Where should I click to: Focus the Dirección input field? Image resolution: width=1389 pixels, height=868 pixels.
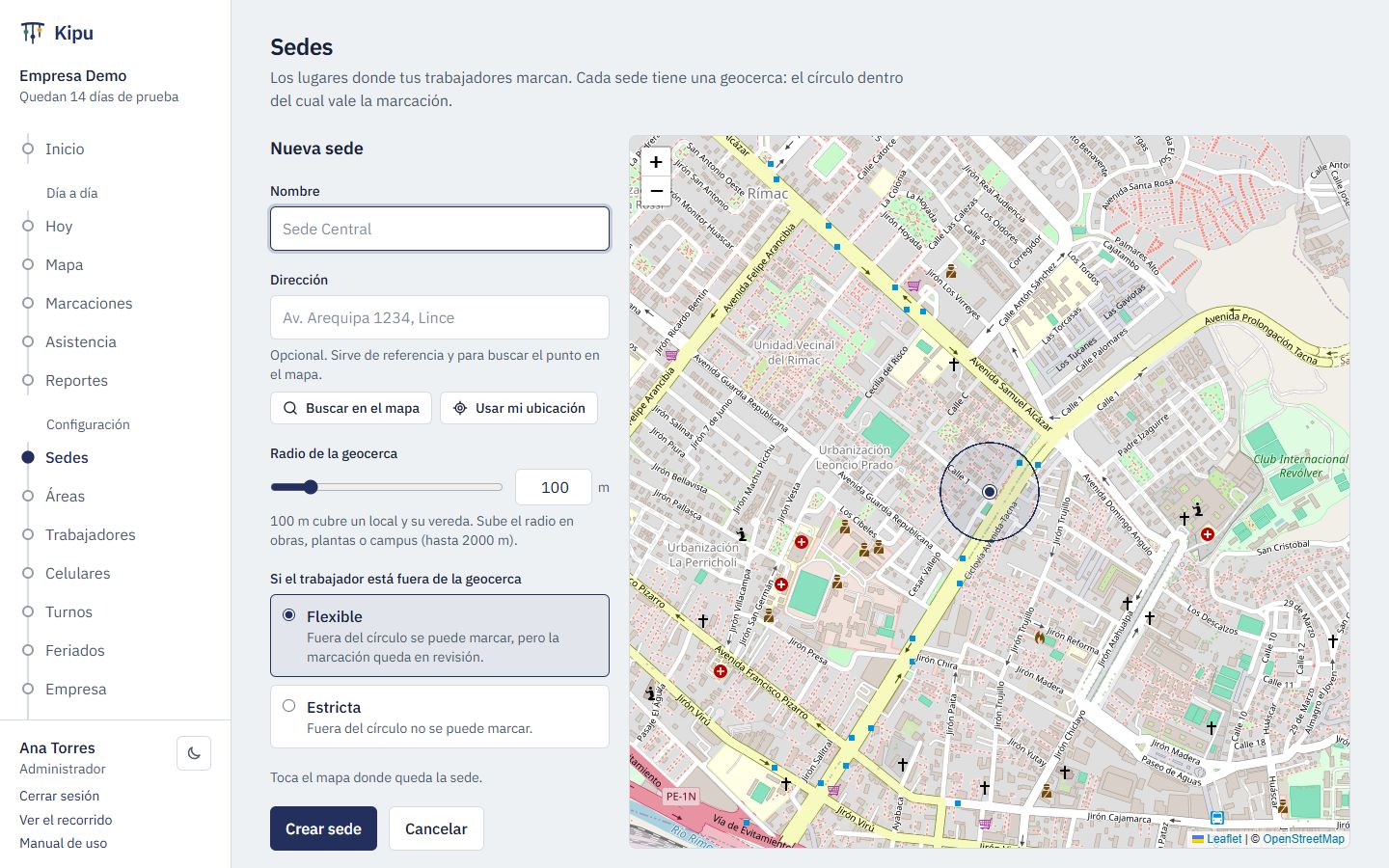440,317
